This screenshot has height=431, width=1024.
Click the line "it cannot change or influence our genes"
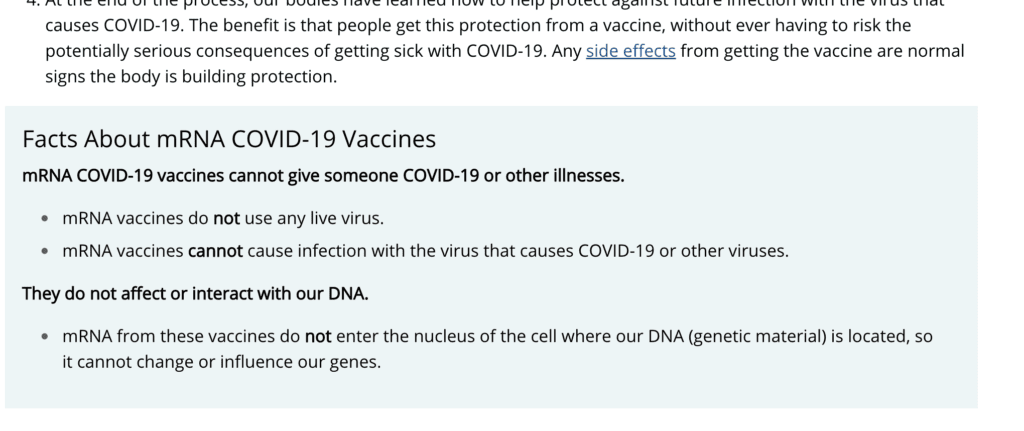(x=221, y=362)
